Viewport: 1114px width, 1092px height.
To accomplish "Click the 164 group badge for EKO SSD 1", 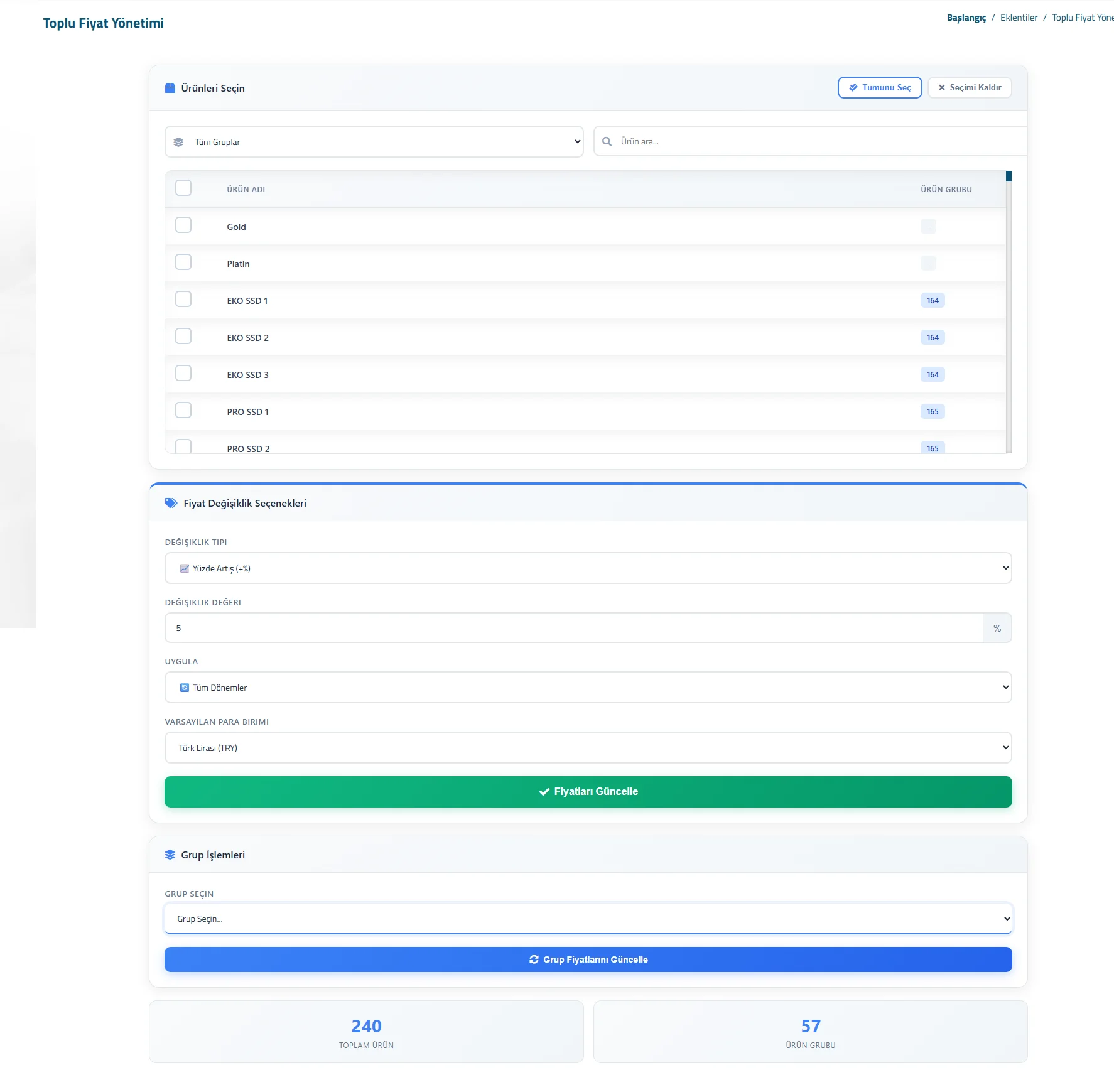I will point(932,300).
